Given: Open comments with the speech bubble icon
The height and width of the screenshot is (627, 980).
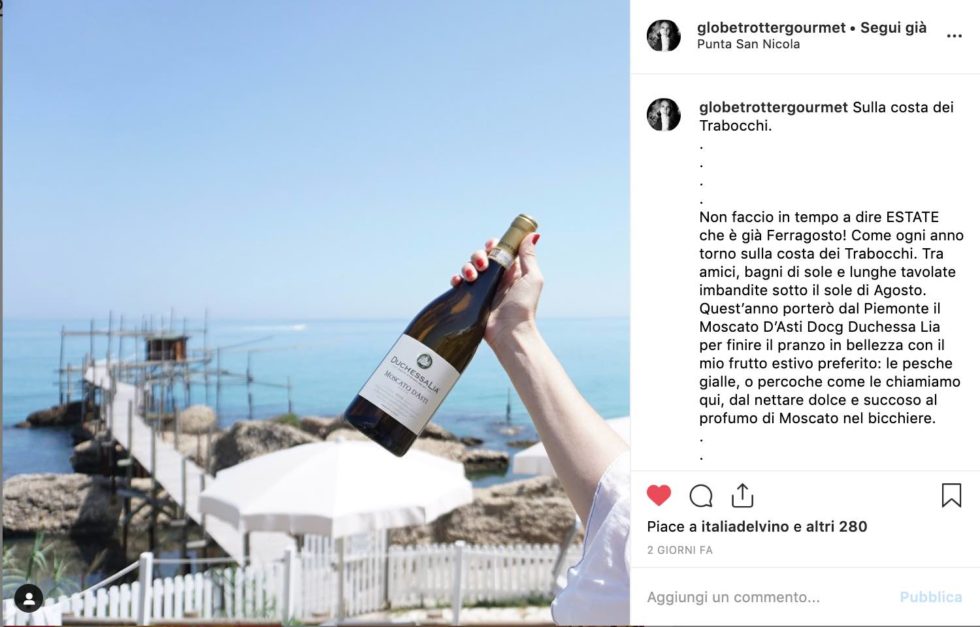Looking at the screenshot, I should [701, 496].
